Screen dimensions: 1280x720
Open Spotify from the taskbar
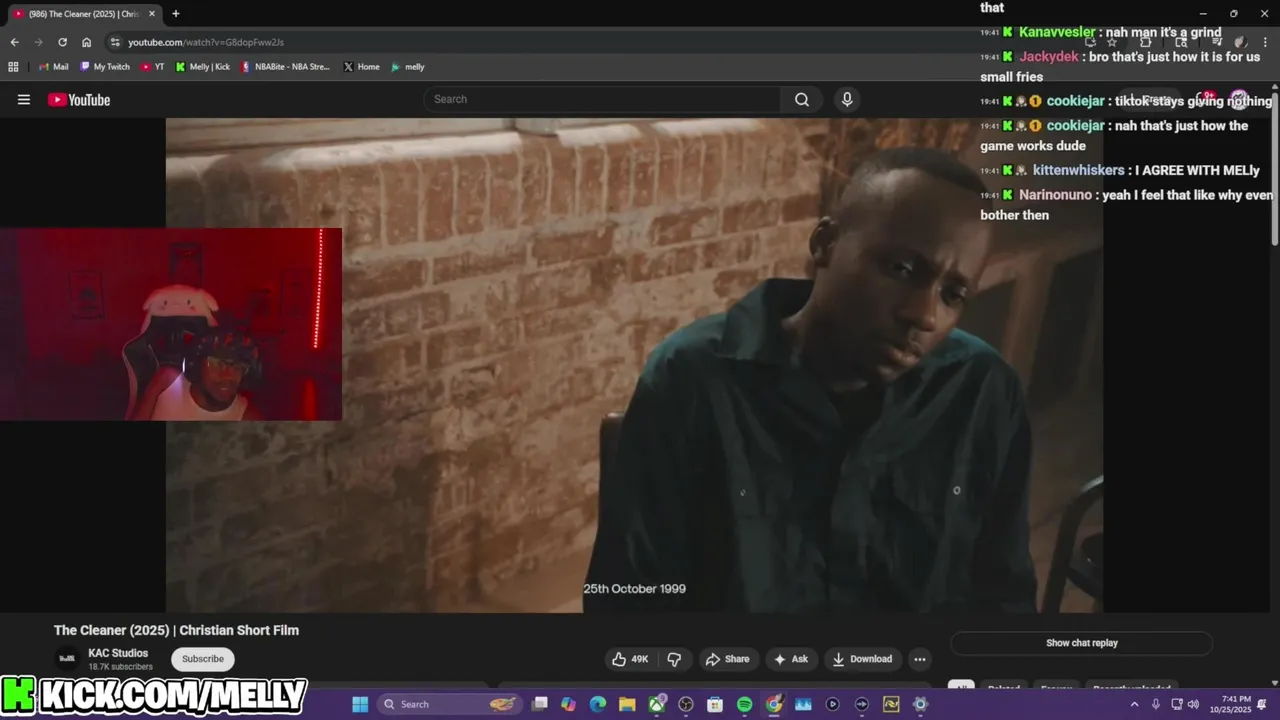click(x=744, y=704)
